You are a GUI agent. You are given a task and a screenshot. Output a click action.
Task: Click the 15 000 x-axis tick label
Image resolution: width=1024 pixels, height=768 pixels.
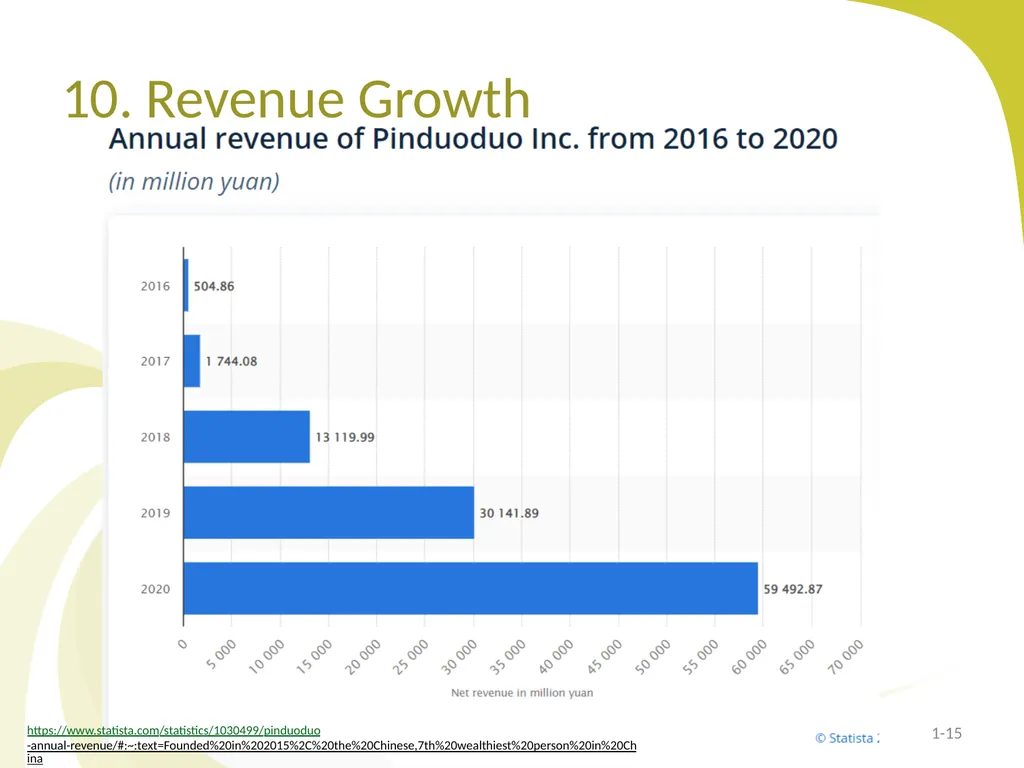(314, 656)
